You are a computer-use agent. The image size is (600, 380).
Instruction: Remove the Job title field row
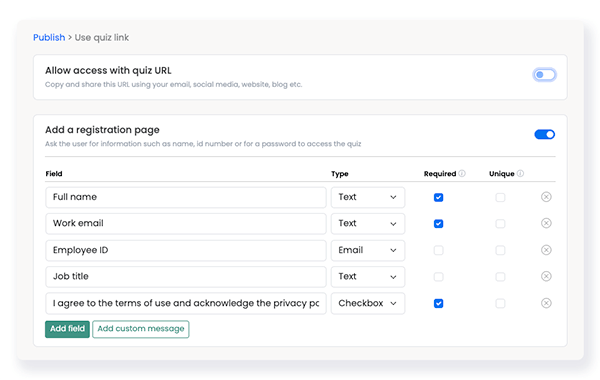(x=546, y=276)
